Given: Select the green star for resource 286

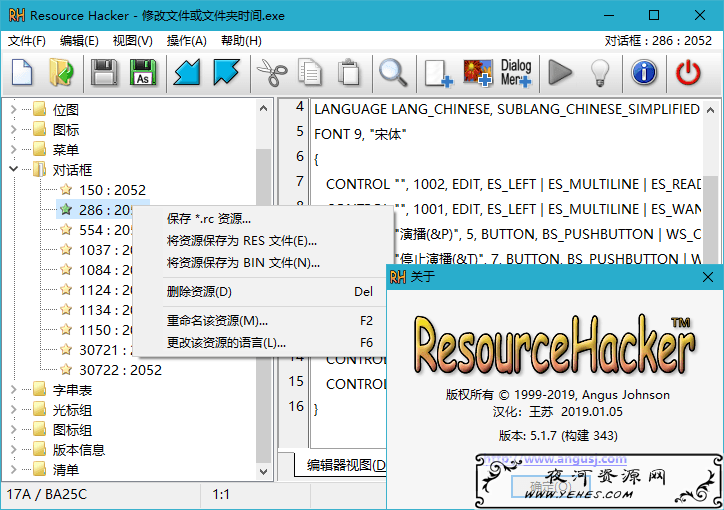Looking at the screenshot, I should tap(66, 210).
